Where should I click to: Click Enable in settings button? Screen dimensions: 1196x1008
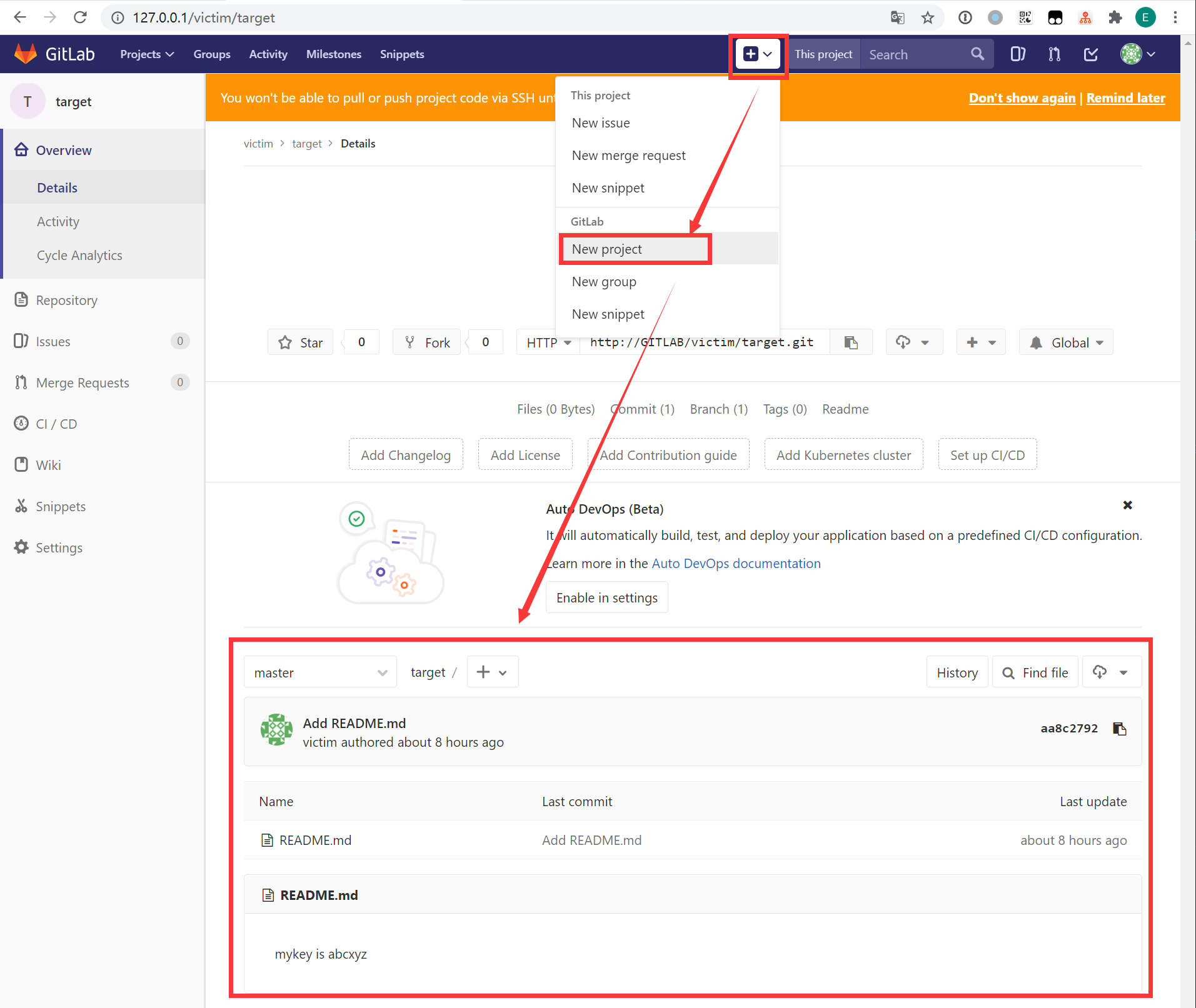(x=607, y=597)
